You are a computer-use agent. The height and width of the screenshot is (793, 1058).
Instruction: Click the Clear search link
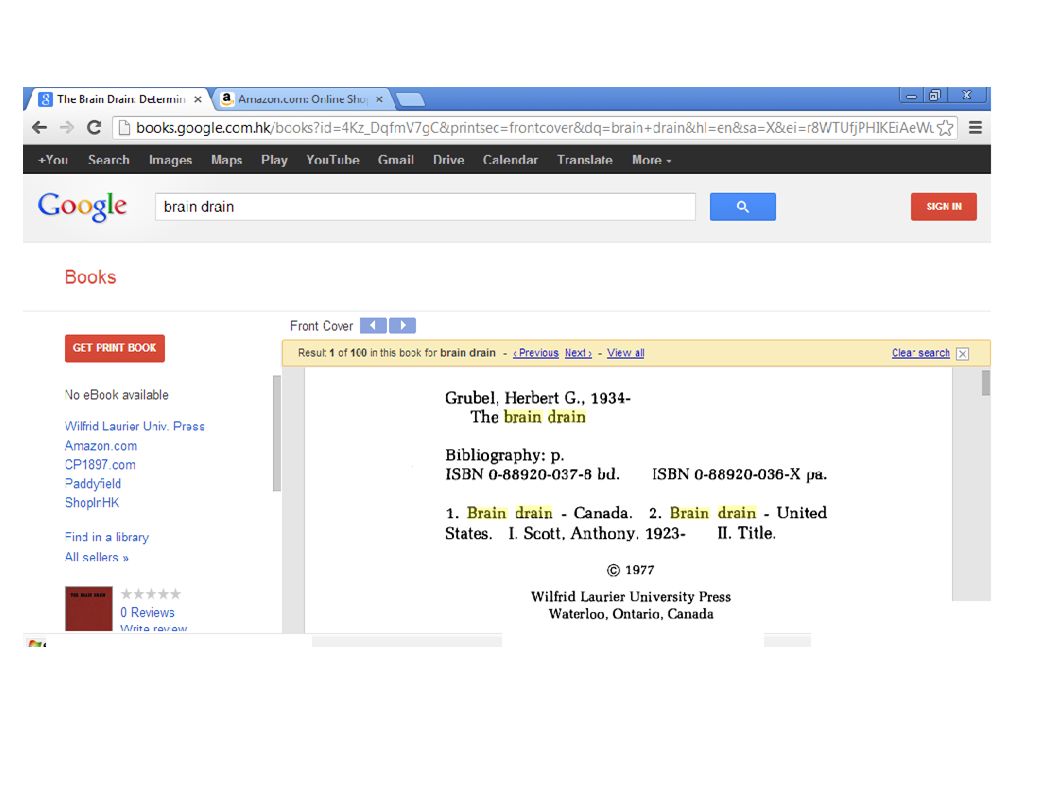920,353
